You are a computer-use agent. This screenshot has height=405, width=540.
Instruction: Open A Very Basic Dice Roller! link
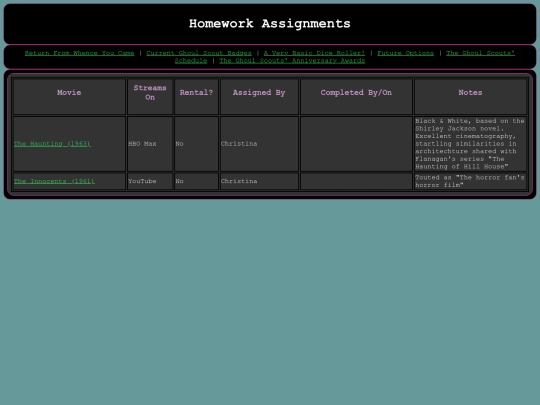point(314,53)
